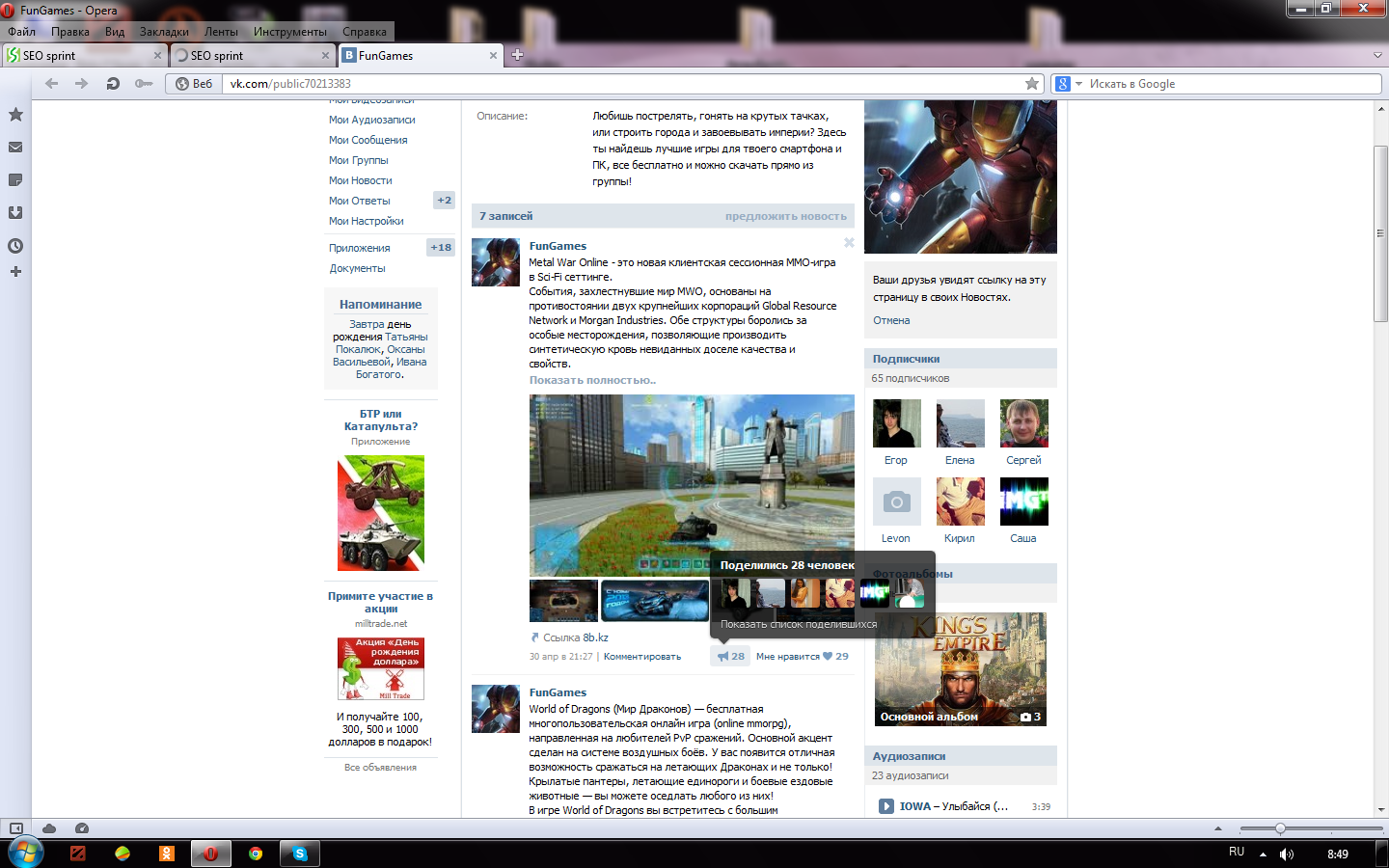
Task: Play the IOWA – Улыбайся audio track
Action: click(x=885, y=806)
